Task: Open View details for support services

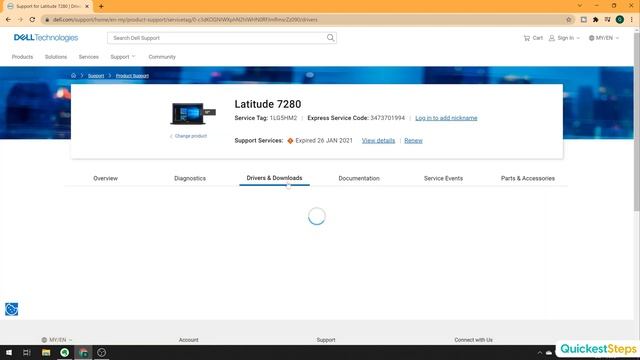Action: pos(378,140)
